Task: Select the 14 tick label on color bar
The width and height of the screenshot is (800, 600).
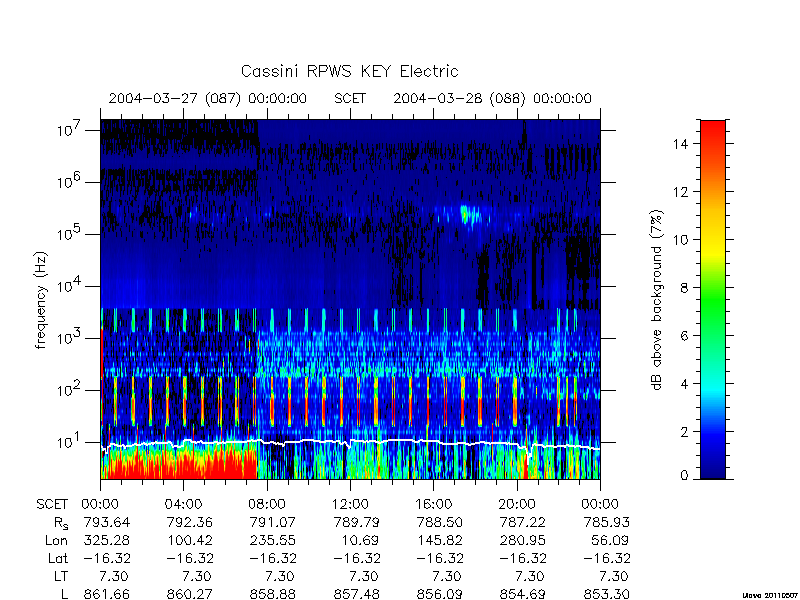Action: (681, 144)
